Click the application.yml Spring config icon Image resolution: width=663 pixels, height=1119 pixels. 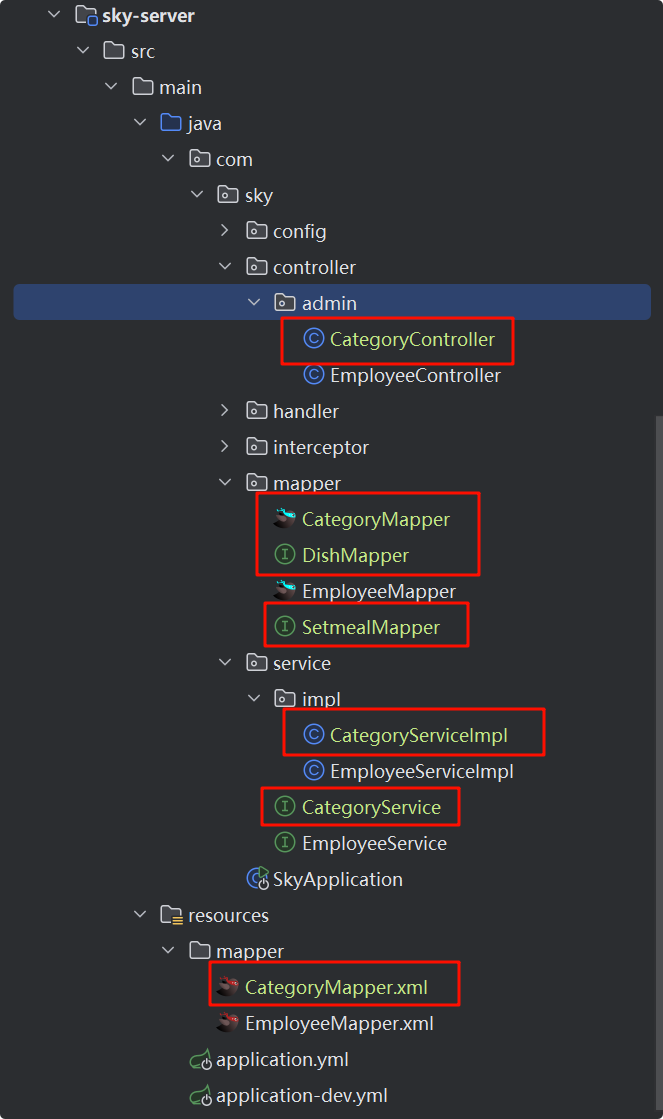tap(200, 1059)
